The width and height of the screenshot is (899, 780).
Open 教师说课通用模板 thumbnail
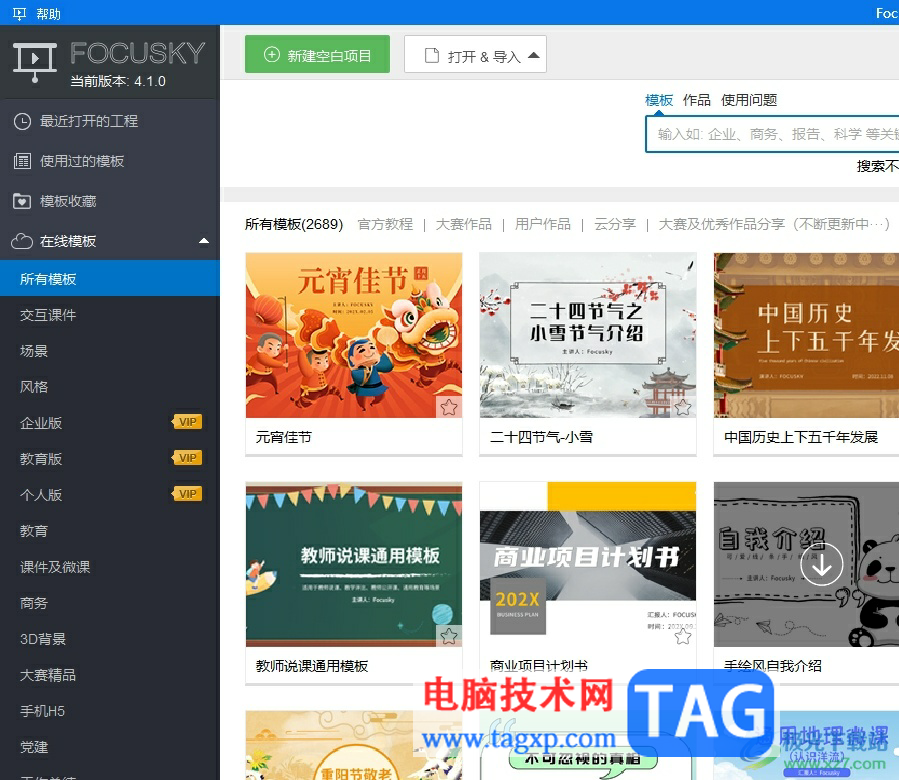(354, 564)
